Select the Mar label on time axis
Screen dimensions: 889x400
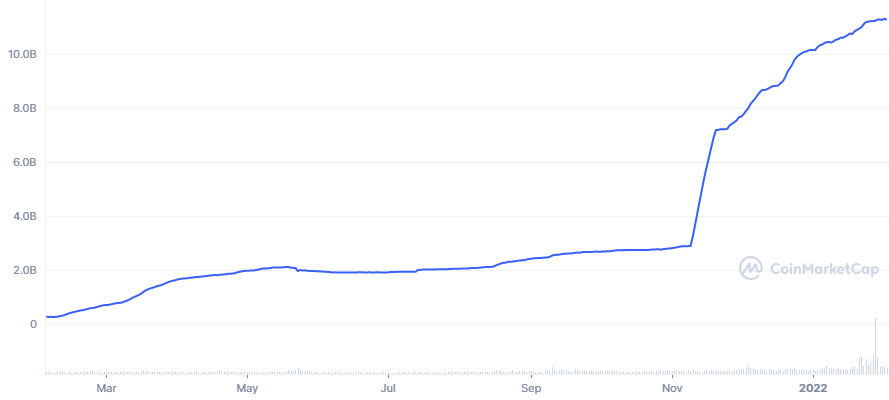[x=106, y=389]
